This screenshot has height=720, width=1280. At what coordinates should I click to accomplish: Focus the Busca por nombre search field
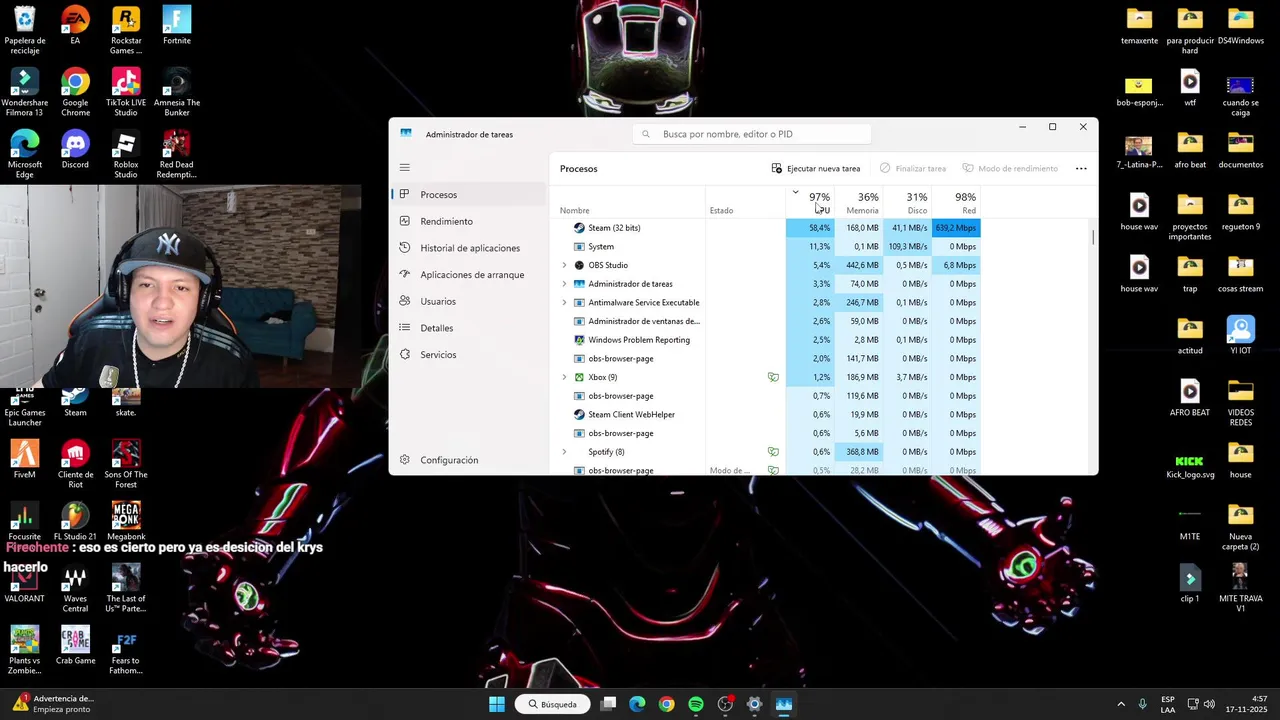[x=752, y=134]
